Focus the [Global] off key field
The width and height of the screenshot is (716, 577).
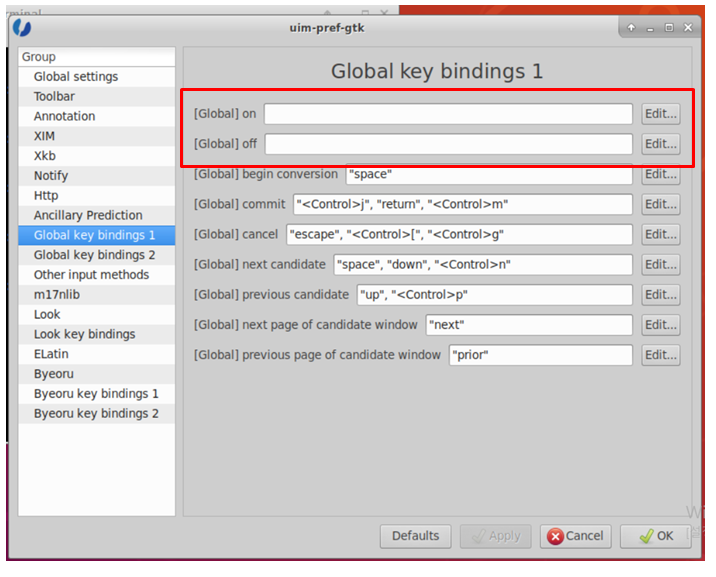448,144
